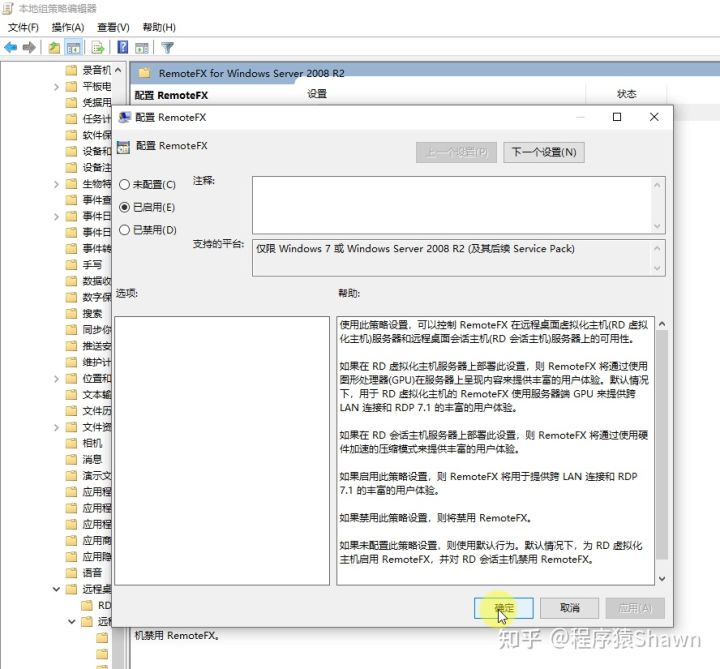Click the folder icon beside 录音机

tap(71, 70)
